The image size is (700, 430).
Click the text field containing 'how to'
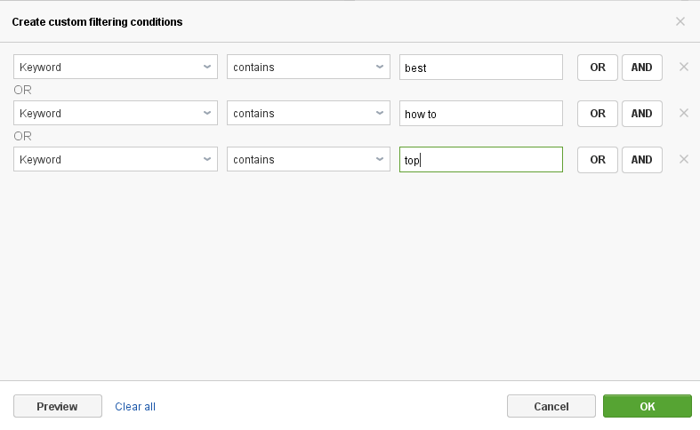(480, 113)
